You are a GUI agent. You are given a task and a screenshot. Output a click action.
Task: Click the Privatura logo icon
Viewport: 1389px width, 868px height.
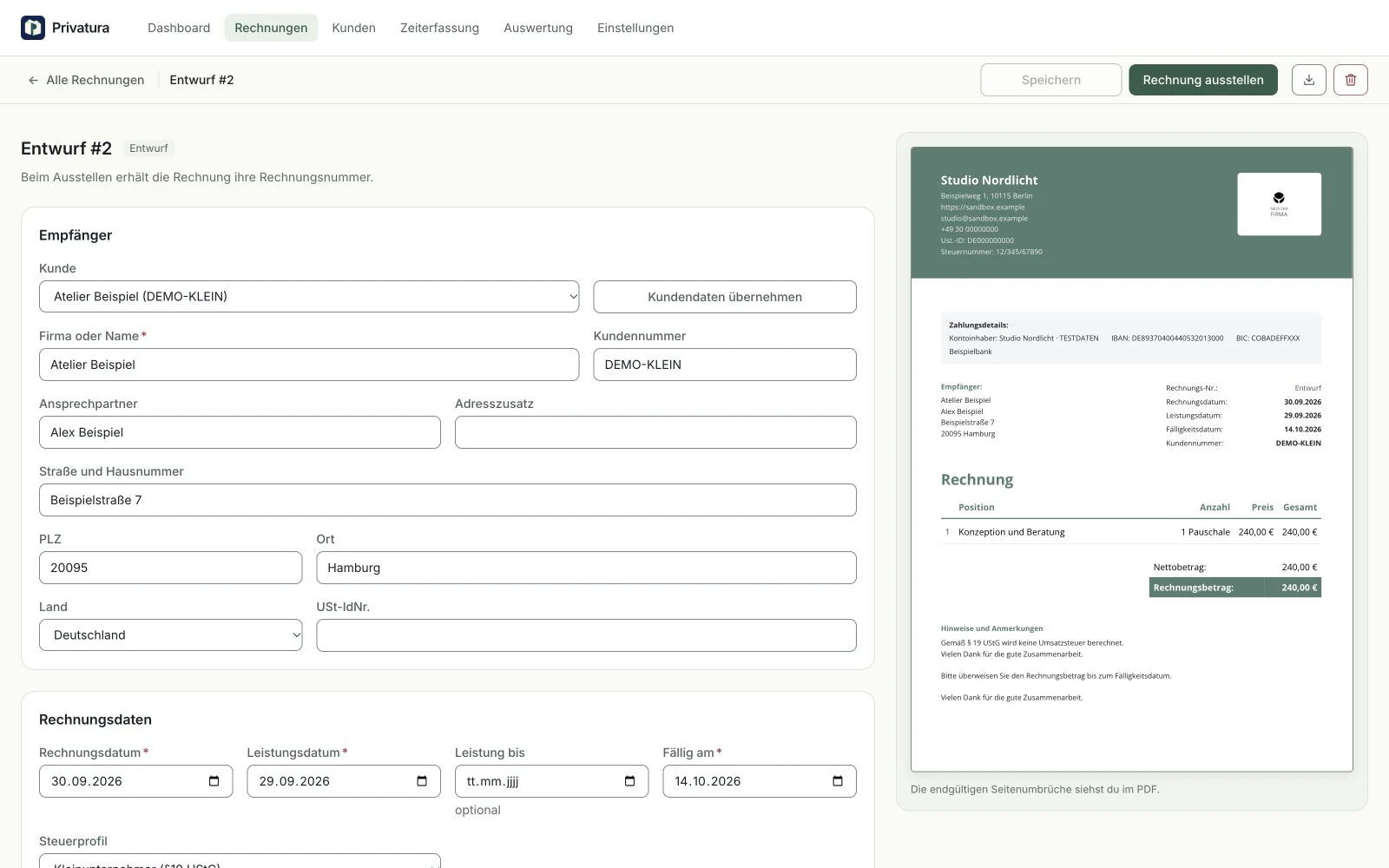point(33,28)
